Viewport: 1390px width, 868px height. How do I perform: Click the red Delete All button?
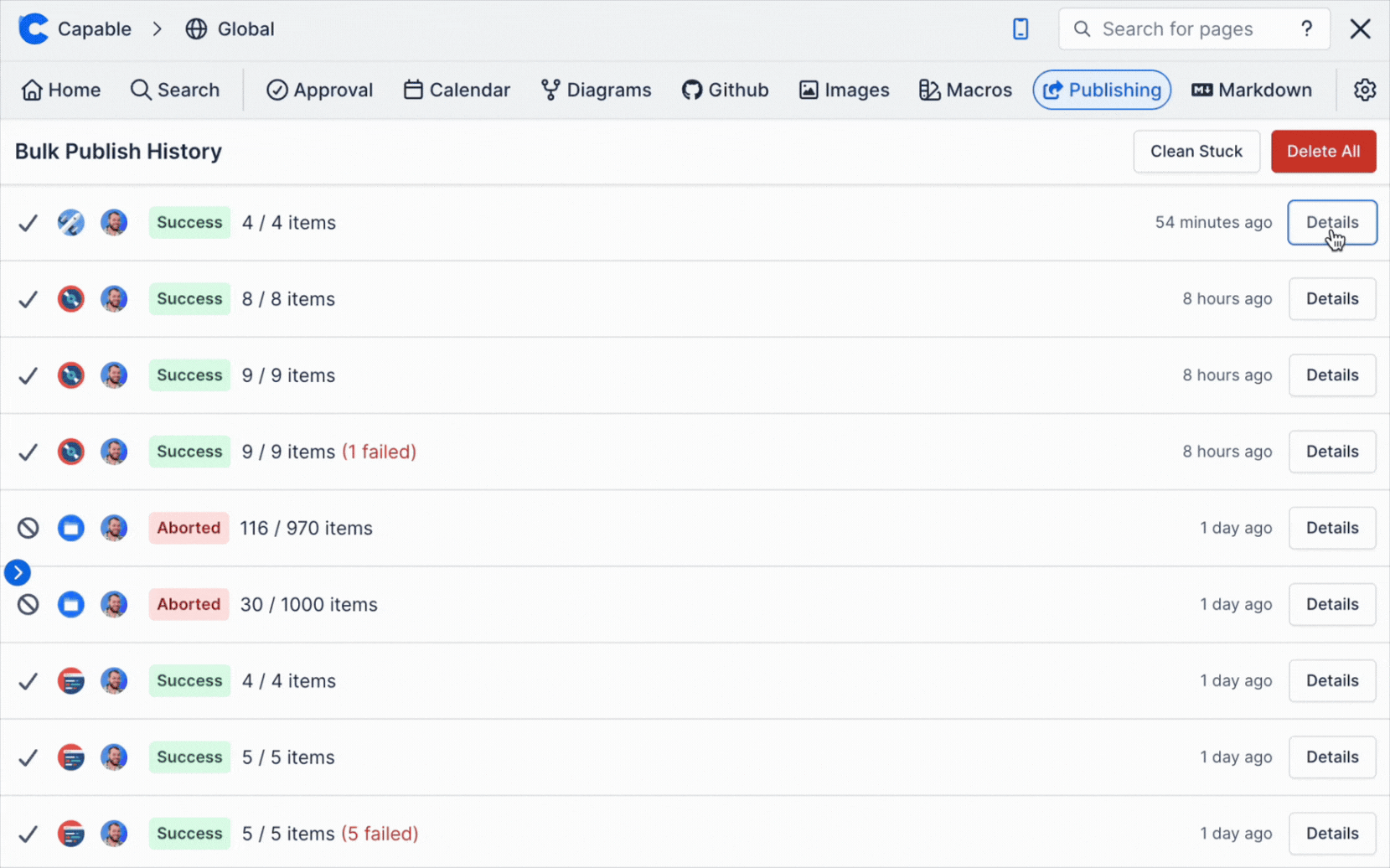[x=1323, y=152]
